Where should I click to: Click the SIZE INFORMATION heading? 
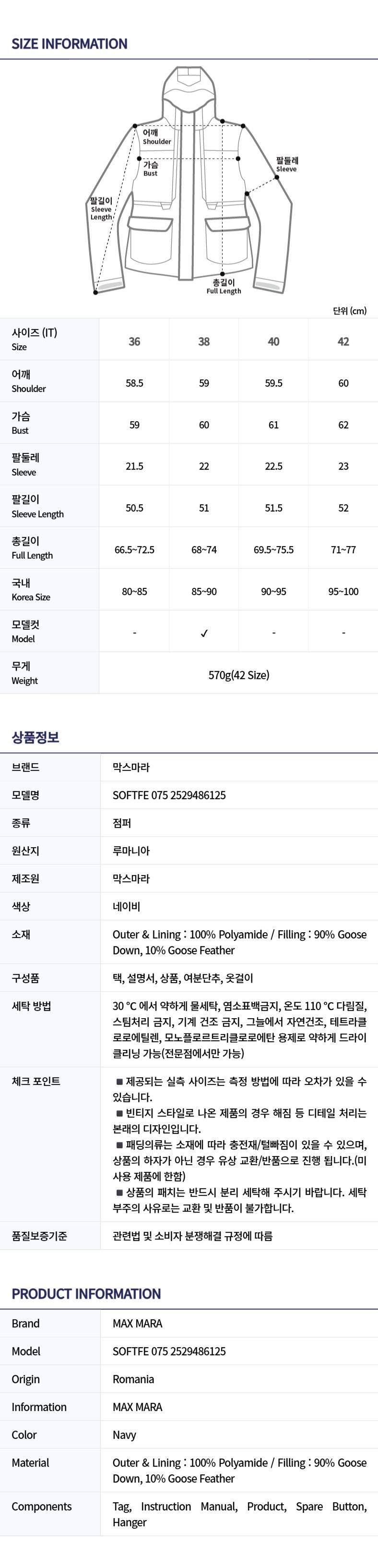click(x=69, y=44)
